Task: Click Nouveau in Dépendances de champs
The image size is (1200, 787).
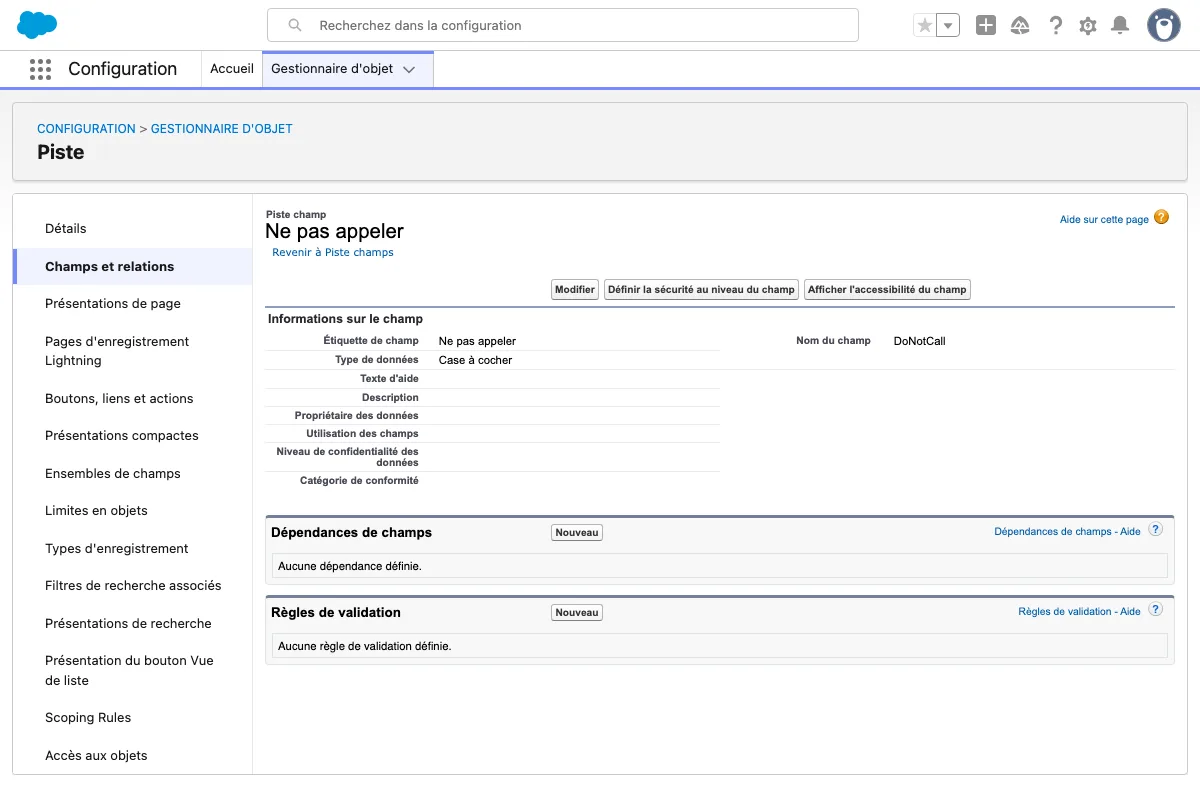Action: 577,533
